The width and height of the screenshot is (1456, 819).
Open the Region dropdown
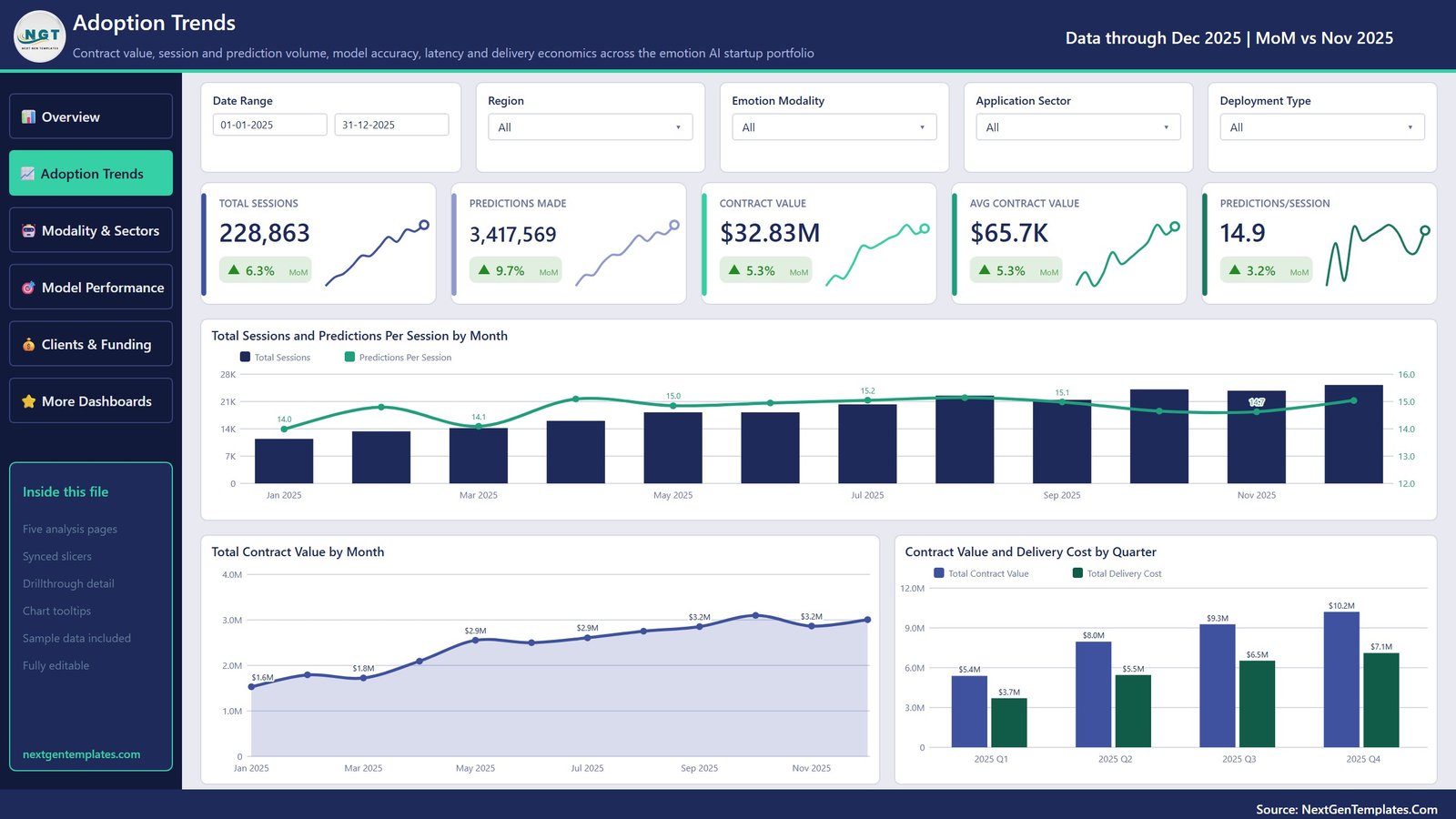(x=590, y=127)
